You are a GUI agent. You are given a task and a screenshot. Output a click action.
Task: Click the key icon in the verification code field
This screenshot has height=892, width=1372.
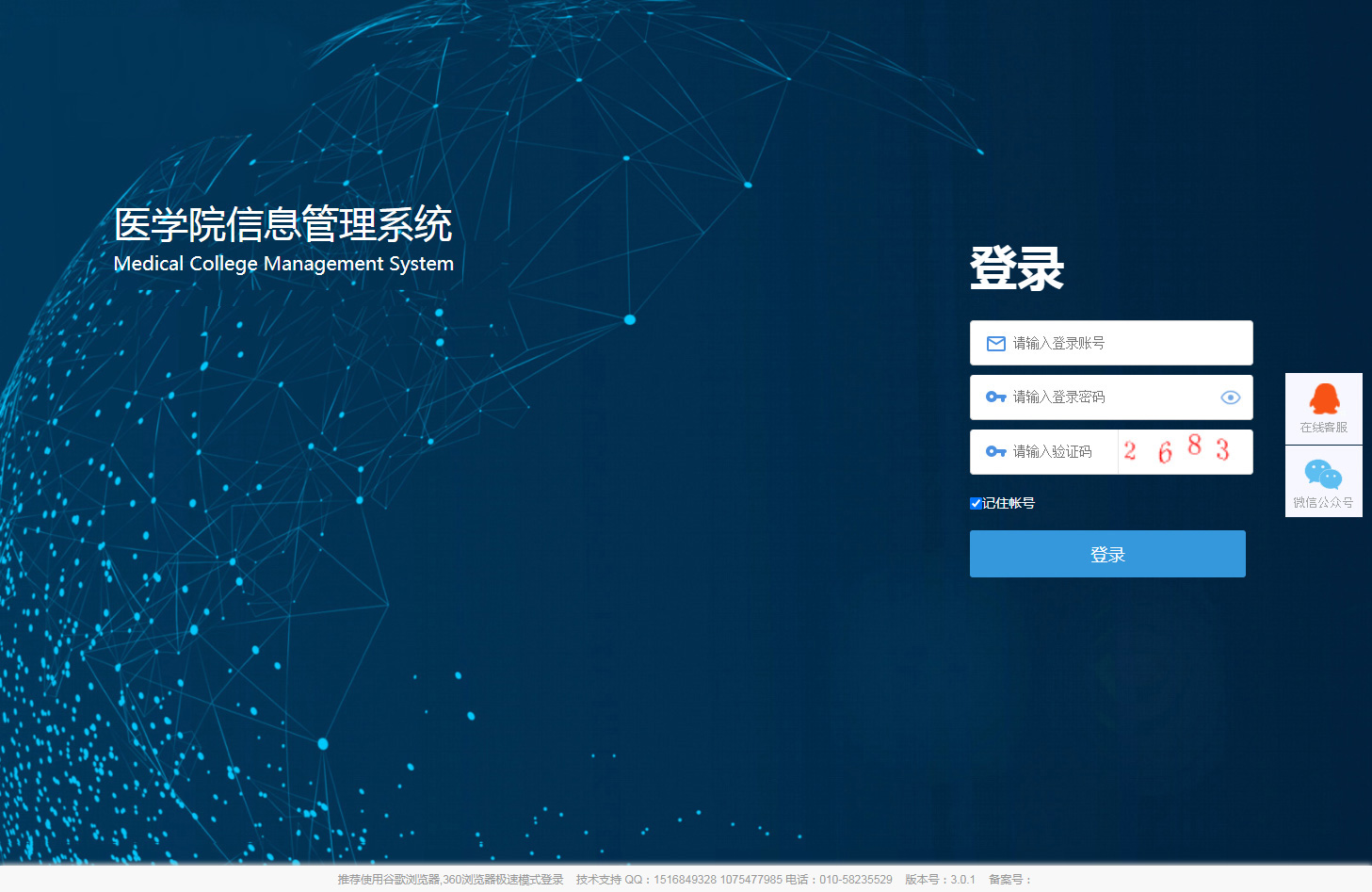(995, 452)
